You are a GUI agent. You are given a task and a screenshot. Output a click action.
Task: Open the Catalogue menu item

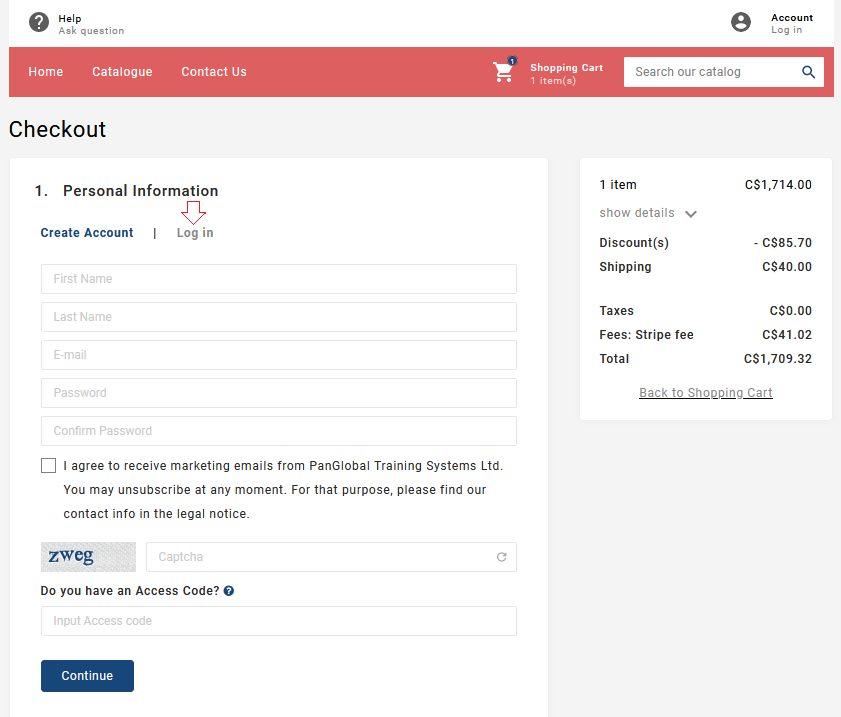(x=122, y=72)
